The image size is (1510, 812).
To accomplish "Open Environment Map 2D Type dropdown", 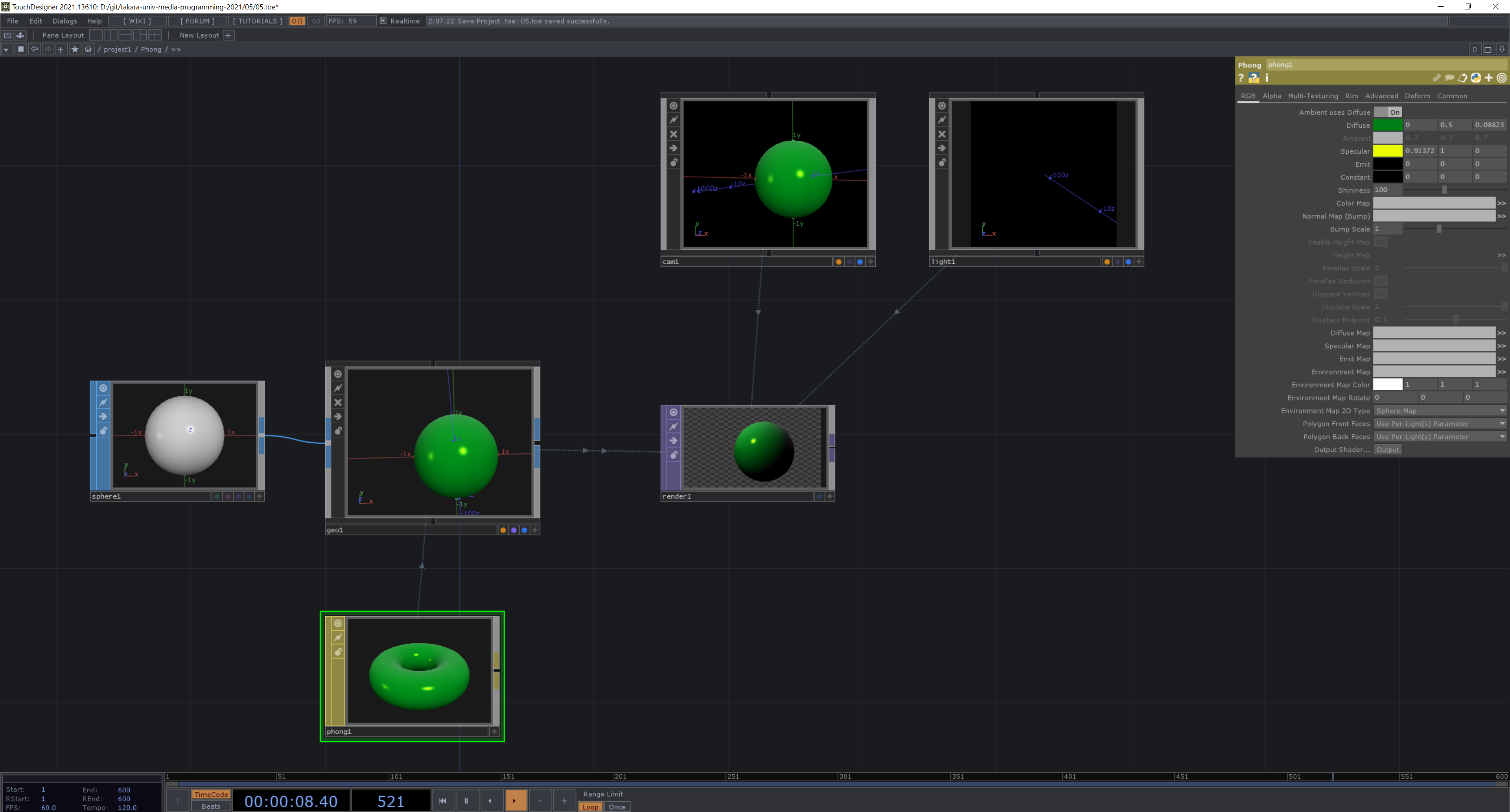I will point(1439,411).
